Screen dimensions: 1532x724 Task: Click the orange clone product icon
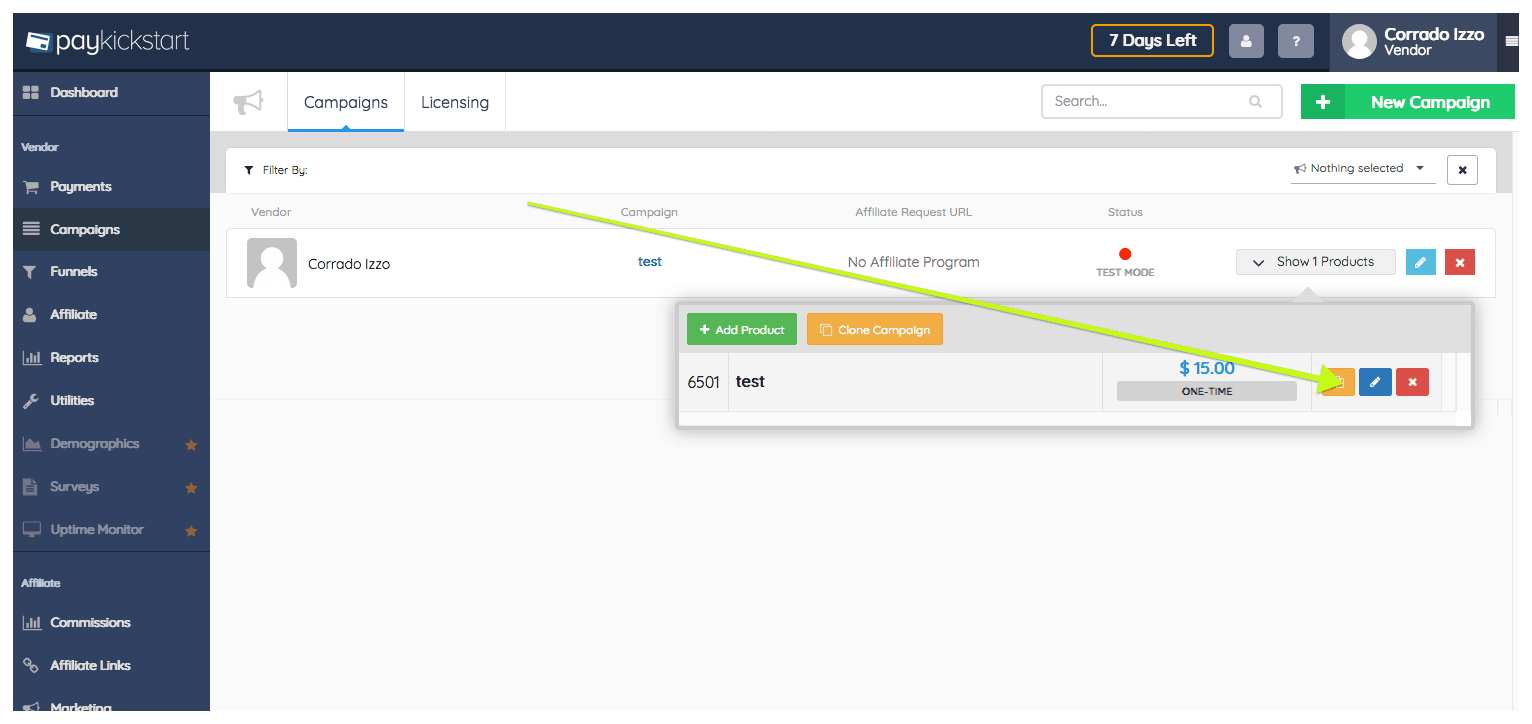1338,382
